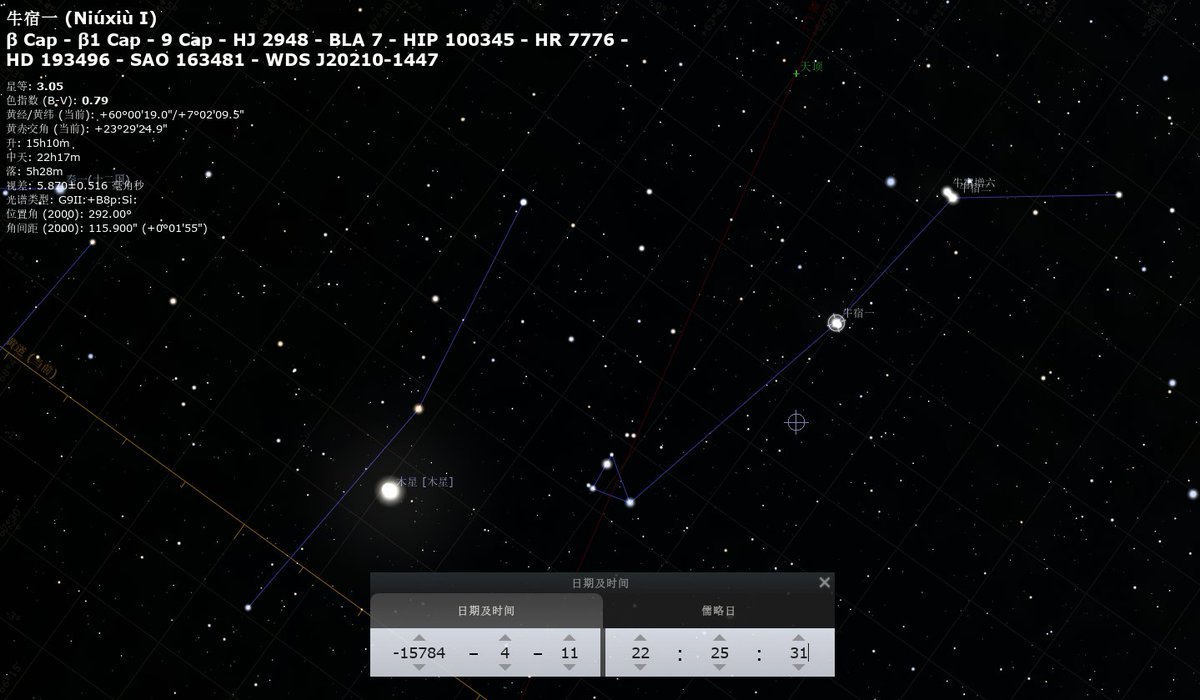Click into the seconds field showing 31
Image resolution: width=1200 pixels, height=700 pixels.
tap(798, 653)
